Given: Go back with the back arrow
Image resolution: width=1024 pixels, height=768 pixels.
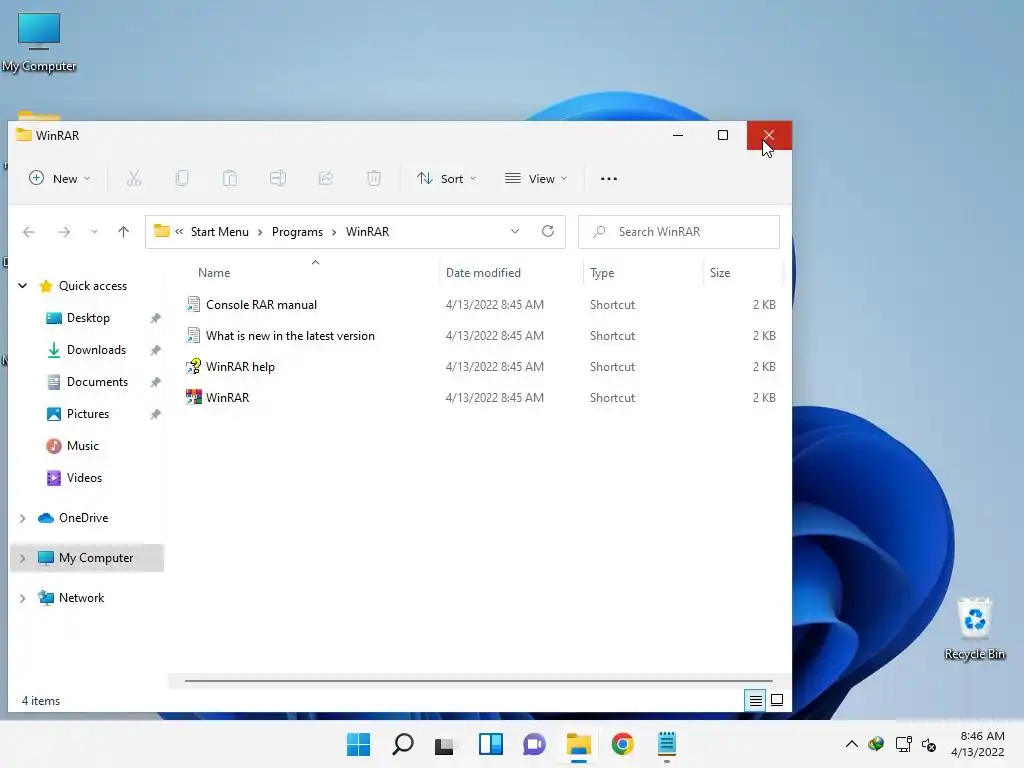Looking at the screenshot, I should coord(29,232).
